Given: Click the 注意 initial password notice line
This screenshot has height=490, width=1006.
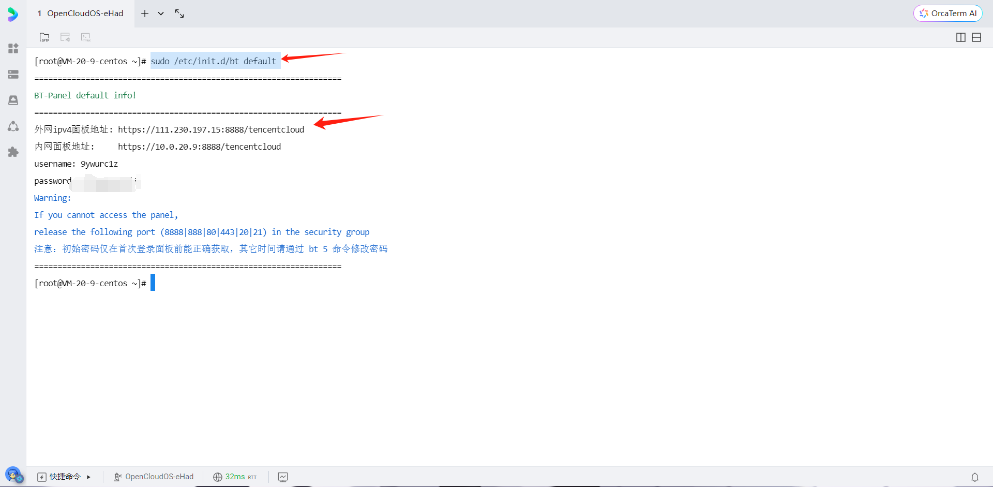Looking at the screenshot, I should (210, 249).
